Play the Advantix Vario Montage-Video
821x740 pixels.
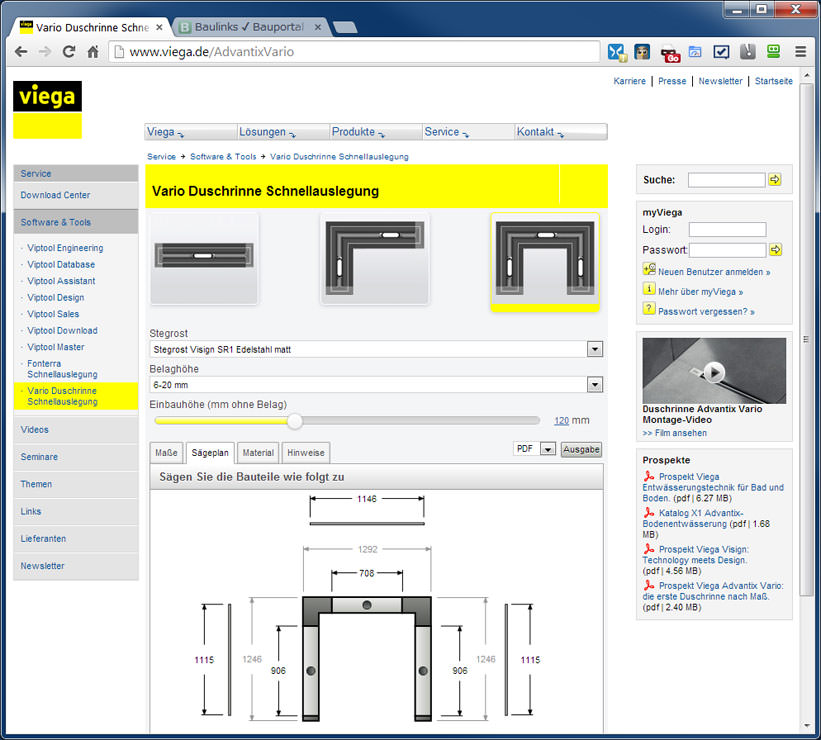(714, 372)
